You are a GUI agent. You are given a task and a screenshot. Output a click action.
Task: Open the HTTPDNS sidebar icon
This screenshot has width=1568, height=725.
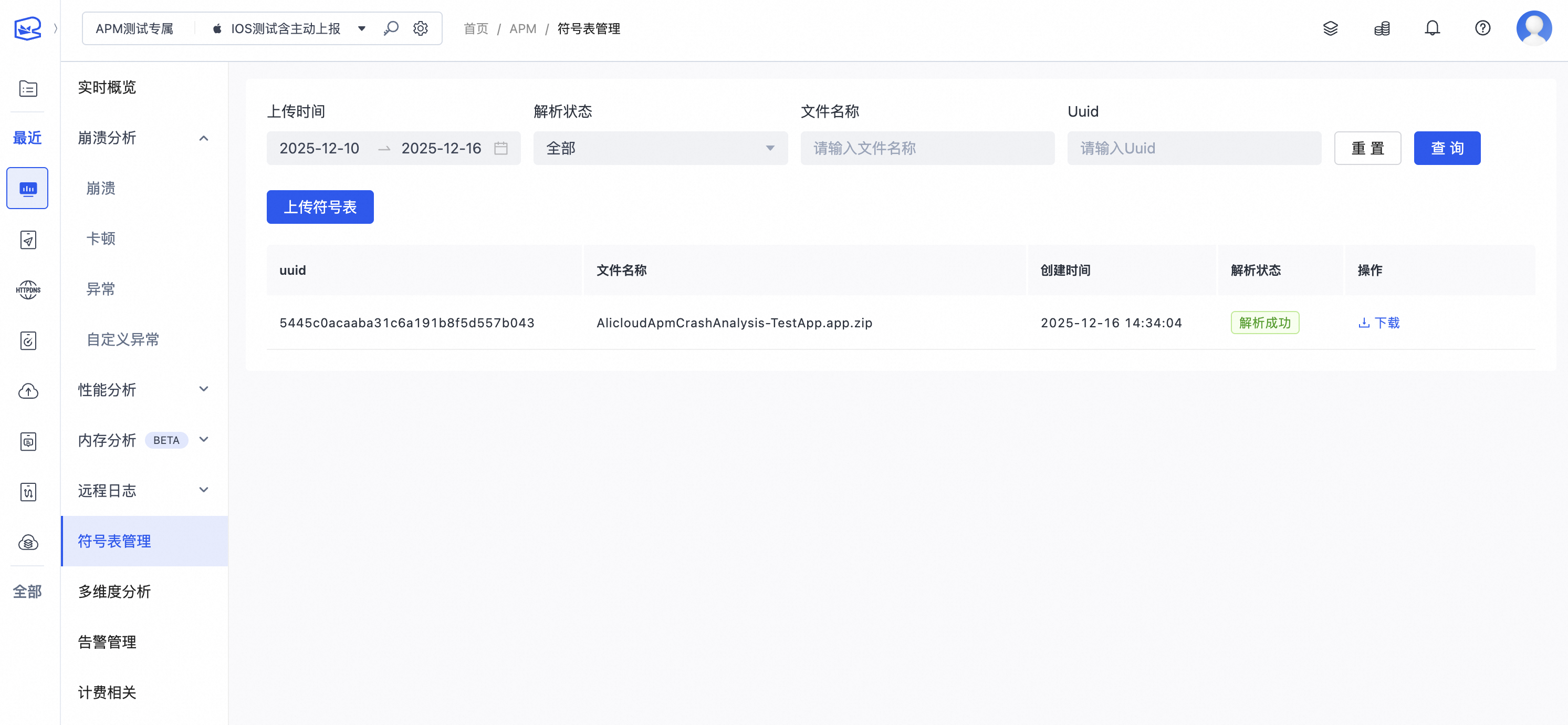click(x=28, y=290)
